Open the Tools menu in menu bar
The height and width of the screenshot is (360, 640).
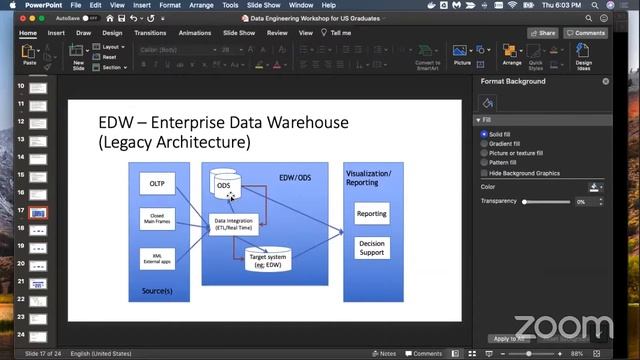230,5
